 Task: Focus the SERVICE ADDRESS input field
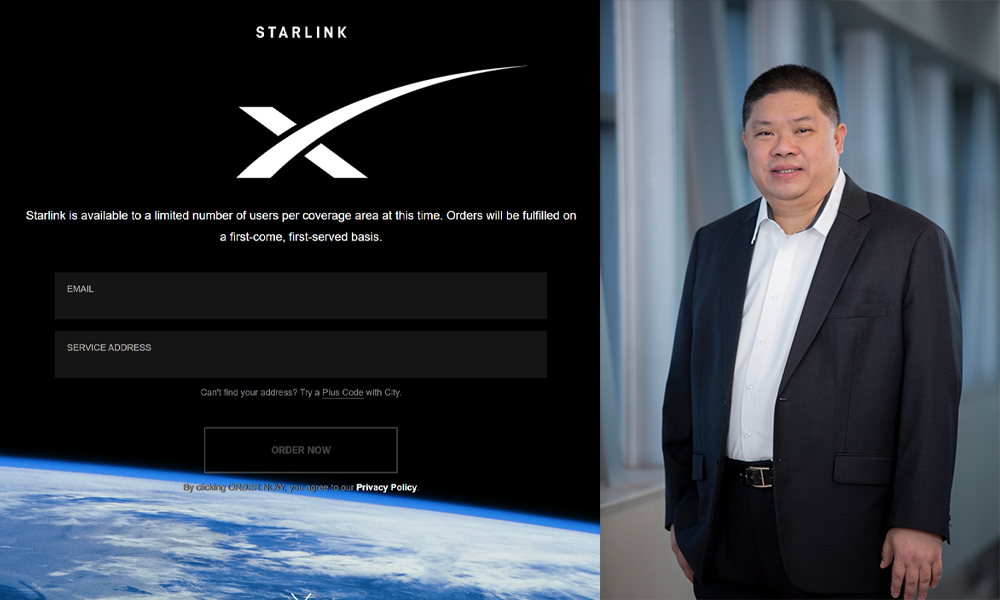click(300, 355)
